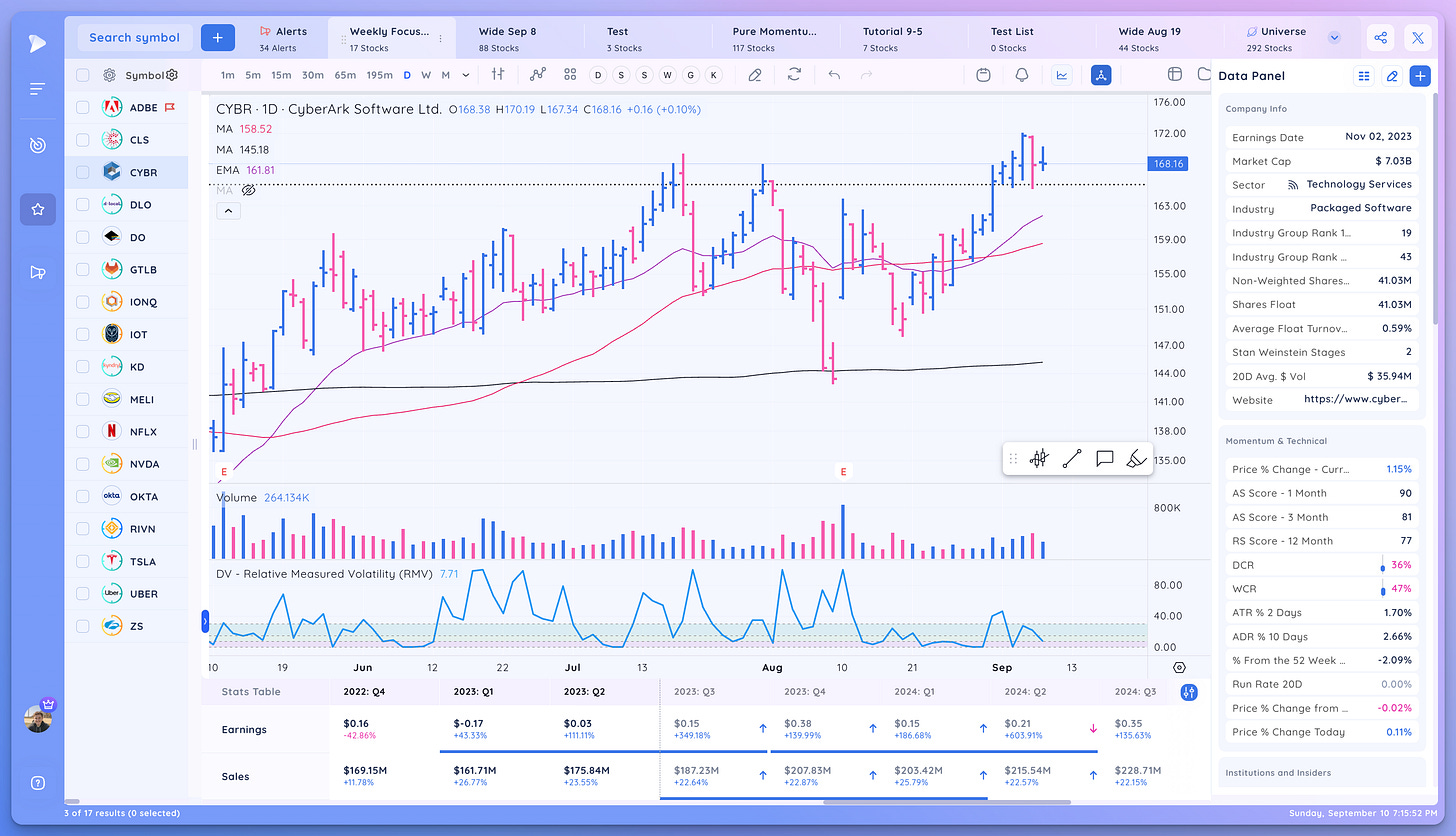Click the Search symbol field

[x=134, y=38]
